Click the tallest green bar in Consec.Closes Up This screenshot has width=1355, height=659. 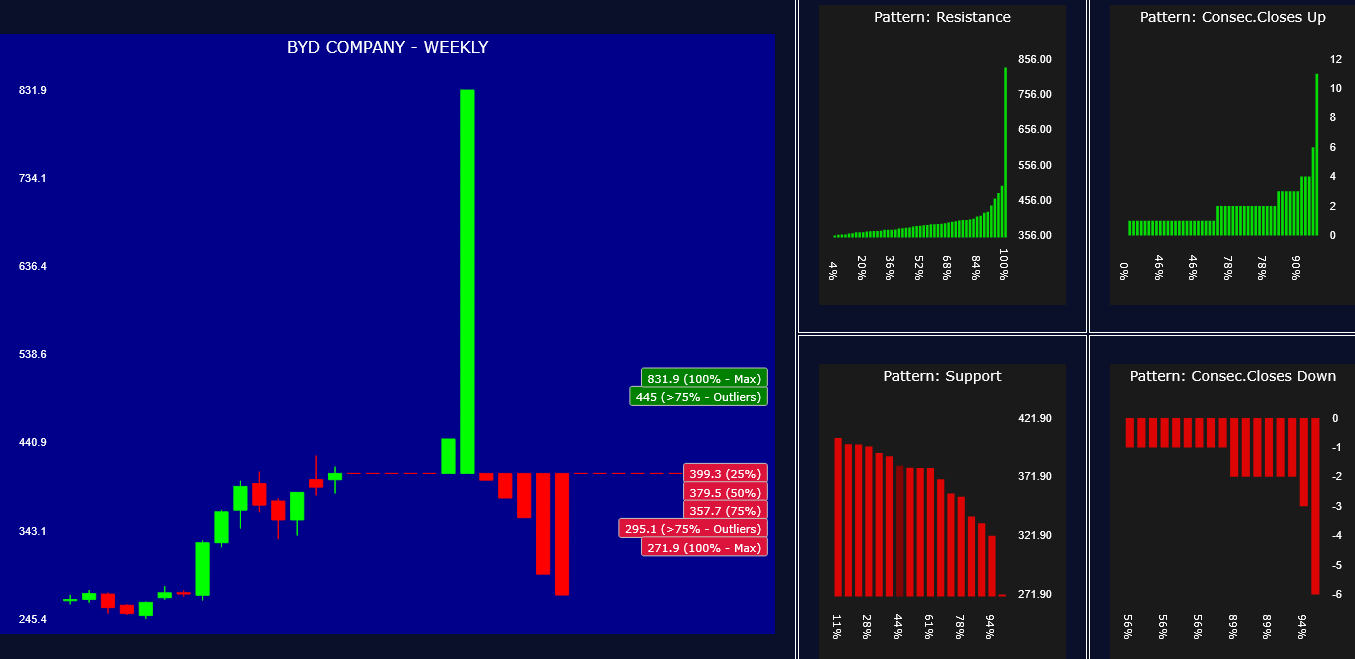(x=1317, y=155)
